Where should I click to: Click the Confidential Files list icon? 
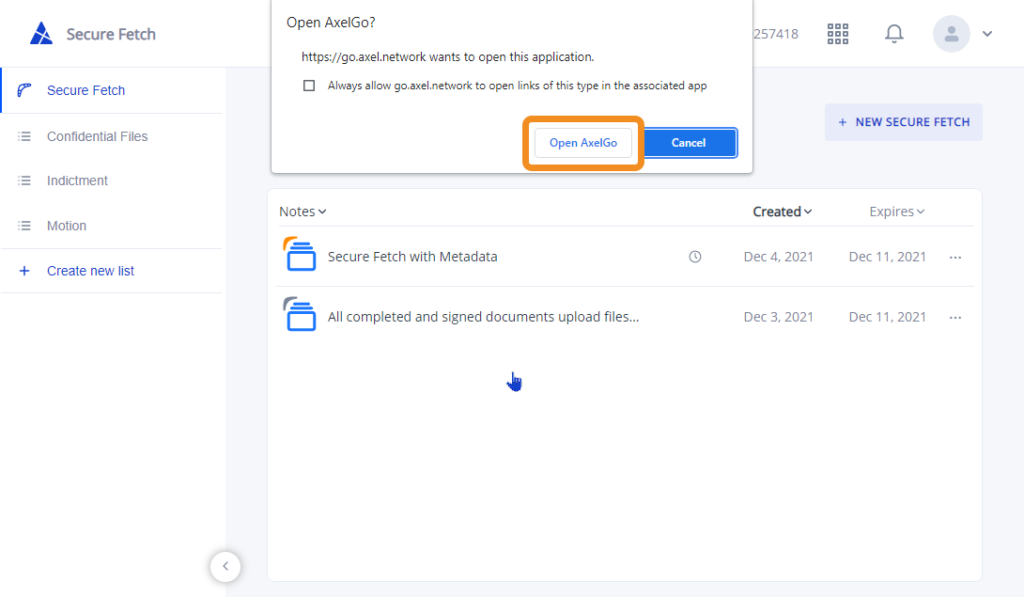[24, 137]
